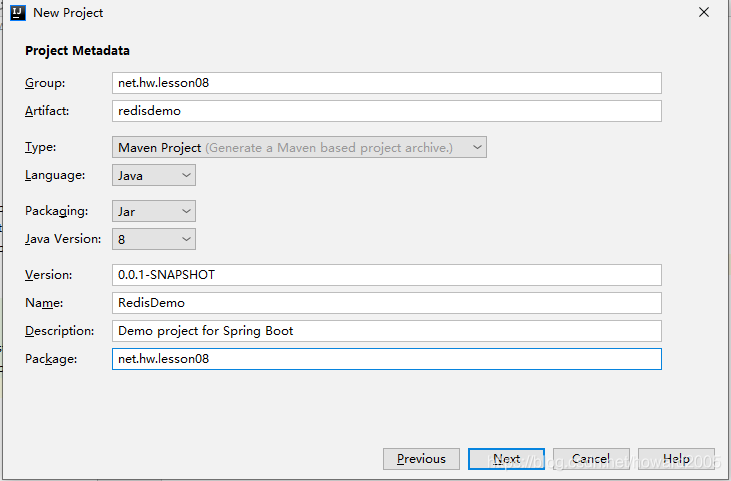
Task: Open the Type dropdown Maven Project
Action: (299, 147)
